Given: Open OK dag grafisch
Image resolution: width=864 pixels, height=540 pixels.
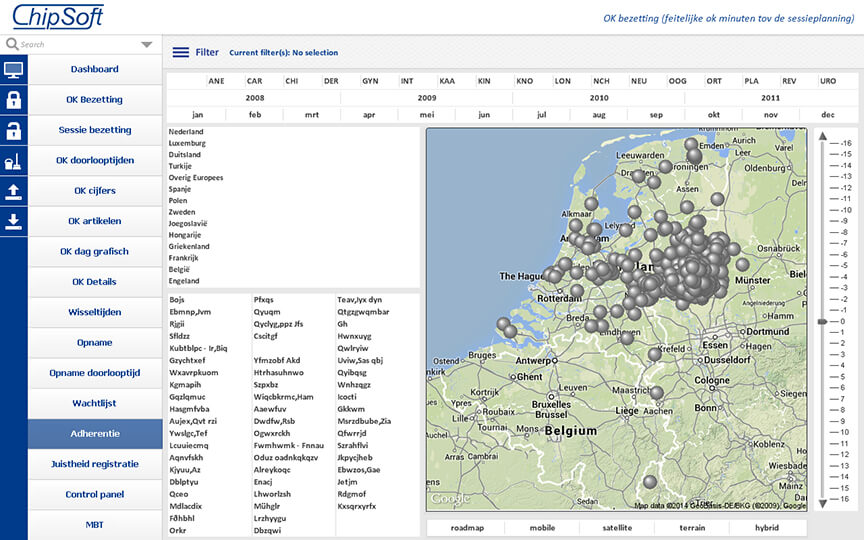Looking at the screenshot, I should (95, 251).
